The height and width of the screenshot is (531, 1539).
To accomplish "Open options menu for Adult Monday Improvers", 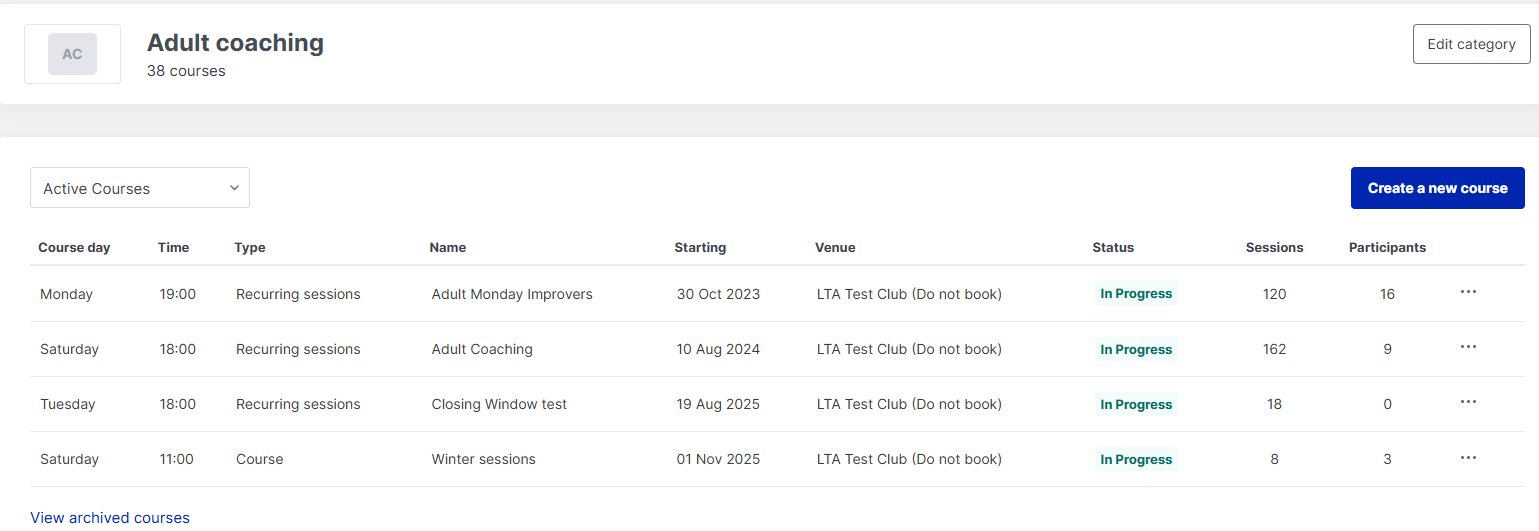I will (x=1467, y=292).
